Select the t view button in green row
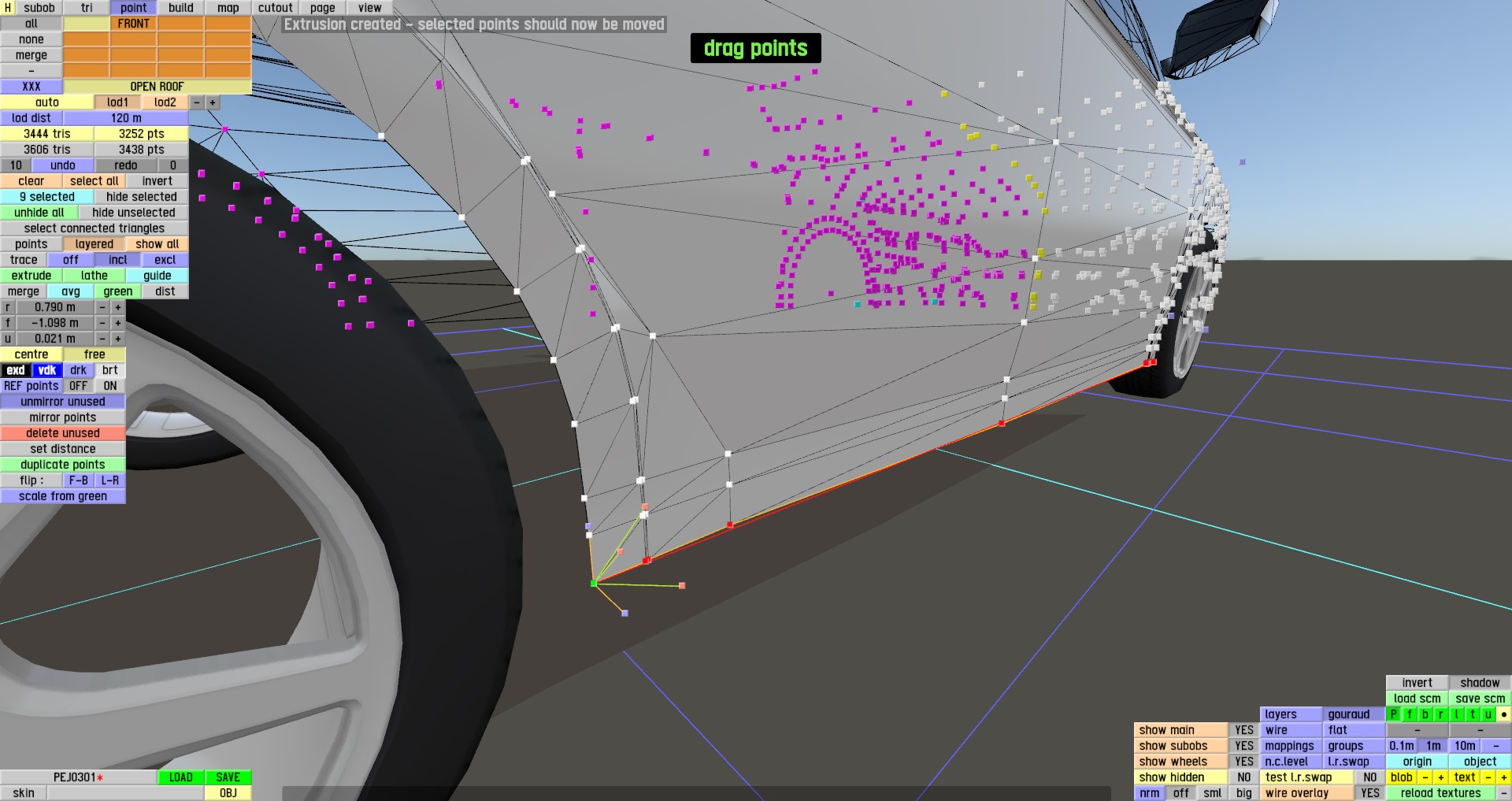This screenshot has width=1512, height=801. [1473, 714]
